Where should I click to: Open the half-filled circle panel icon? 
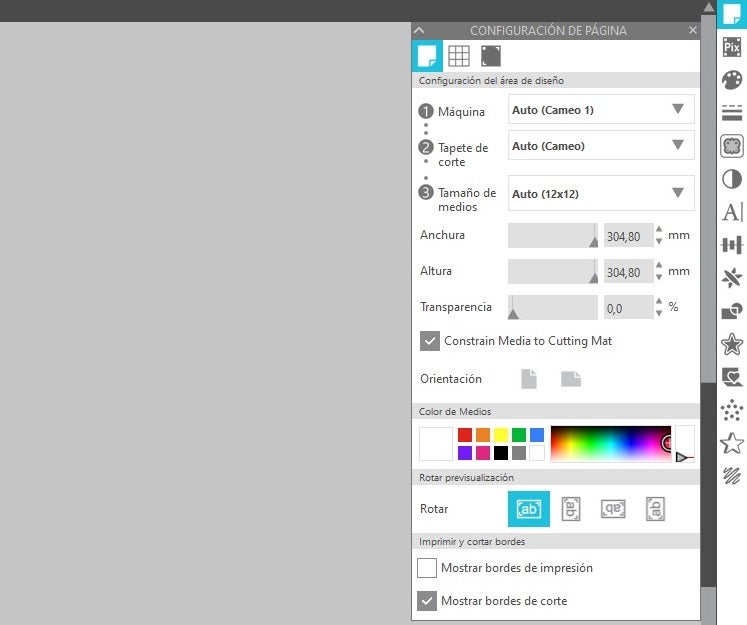(732, 179)
